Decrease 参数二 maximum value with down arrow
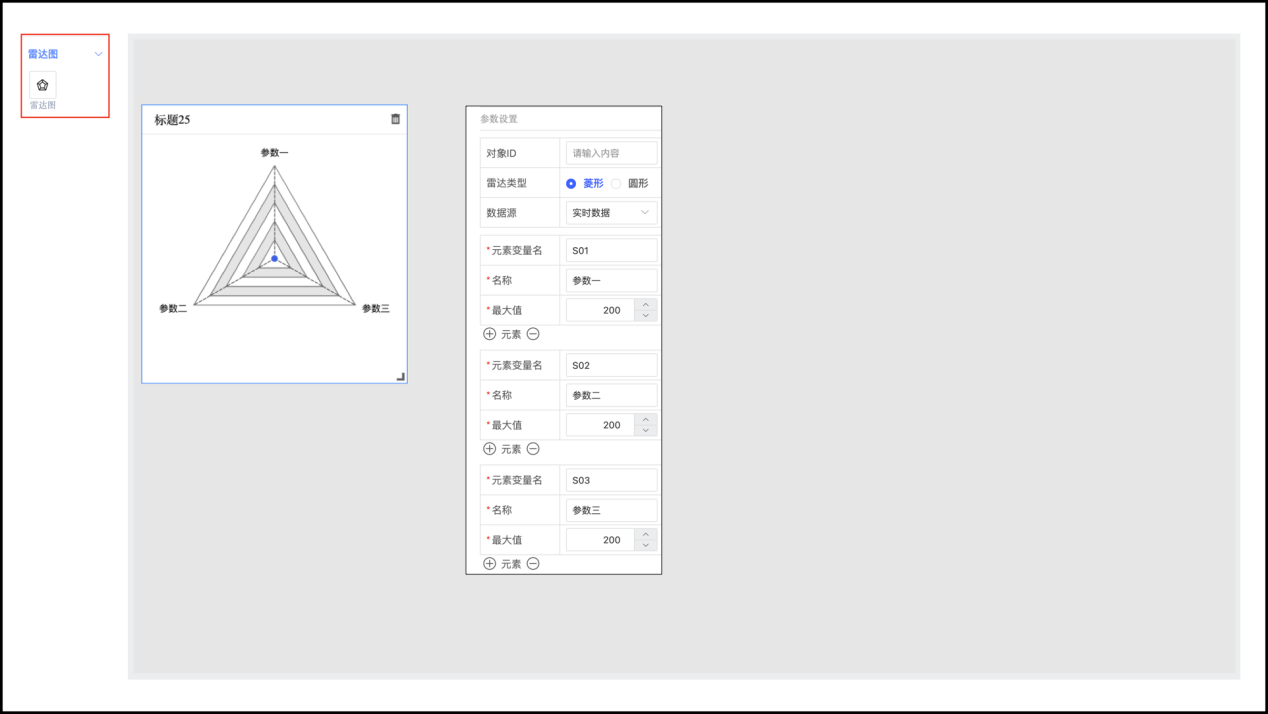Screen dimensions: 1268x714 tap(646, 431)
